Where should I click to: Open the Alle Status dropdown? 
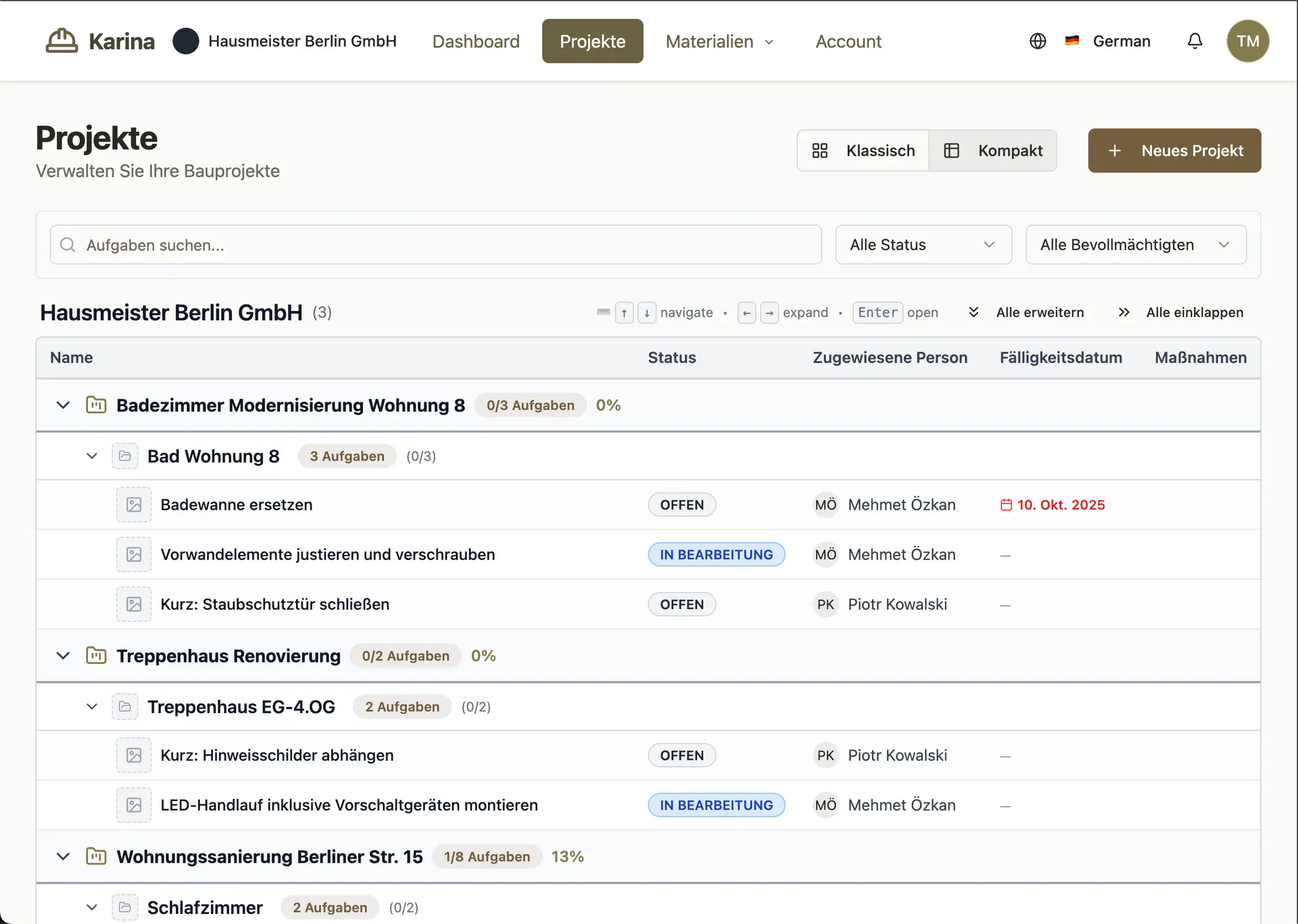pos(923,245)
